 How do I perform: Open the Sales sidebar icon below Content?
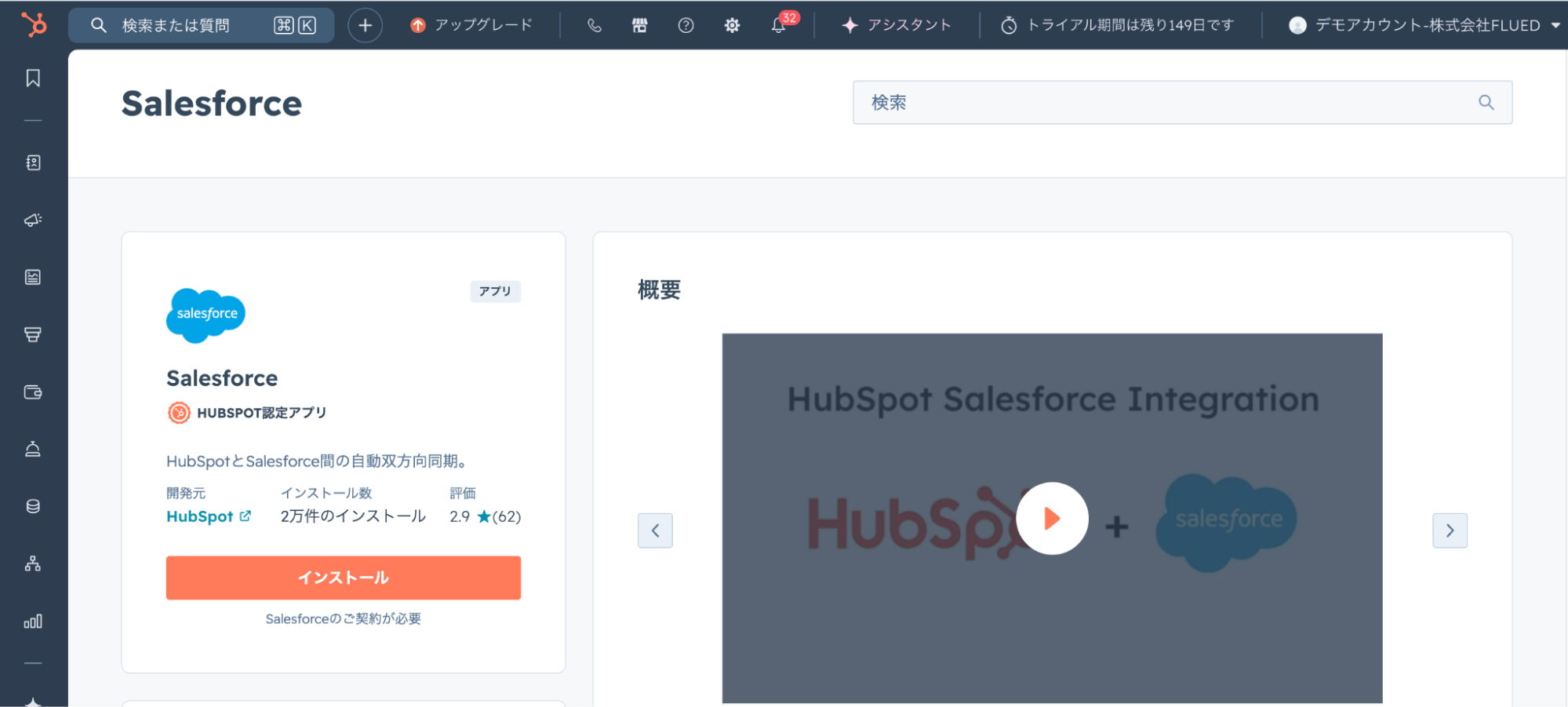point(33,334)
